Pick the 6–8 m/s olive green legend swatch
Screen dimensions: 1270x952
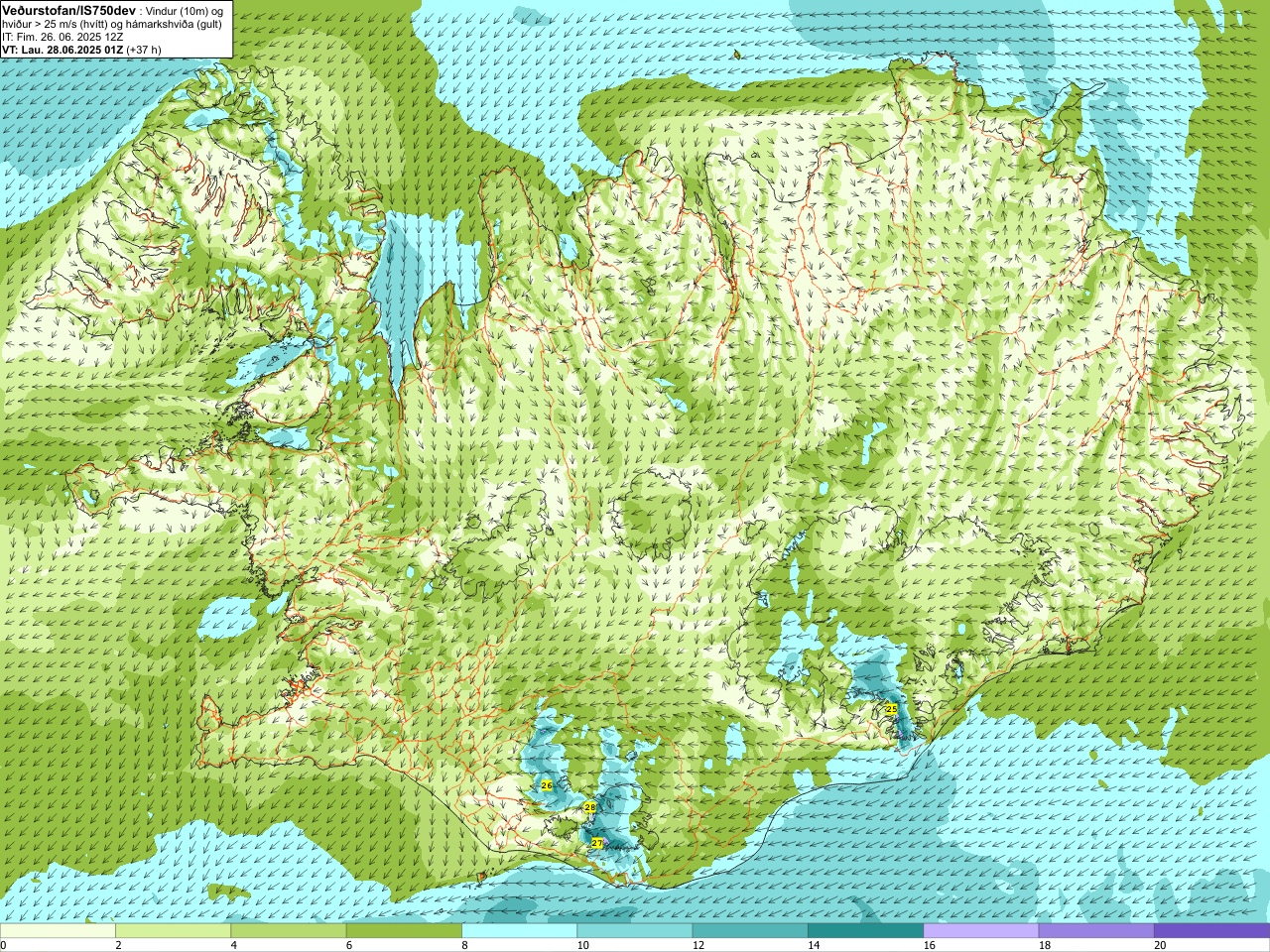pos(404,931)
